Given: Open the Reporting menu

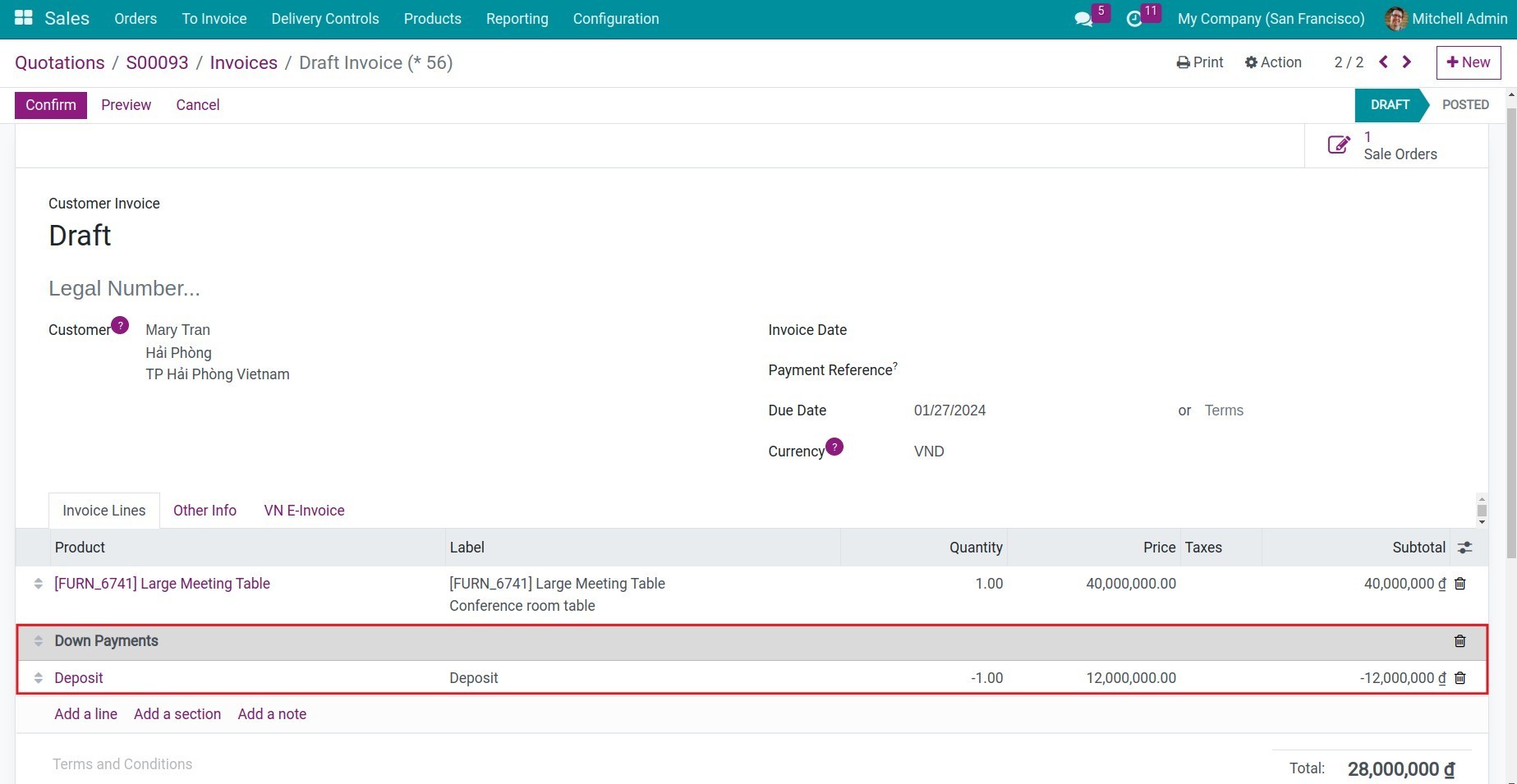Looking at the screenshot, I should pyautogui.click(x=517, y=19).
